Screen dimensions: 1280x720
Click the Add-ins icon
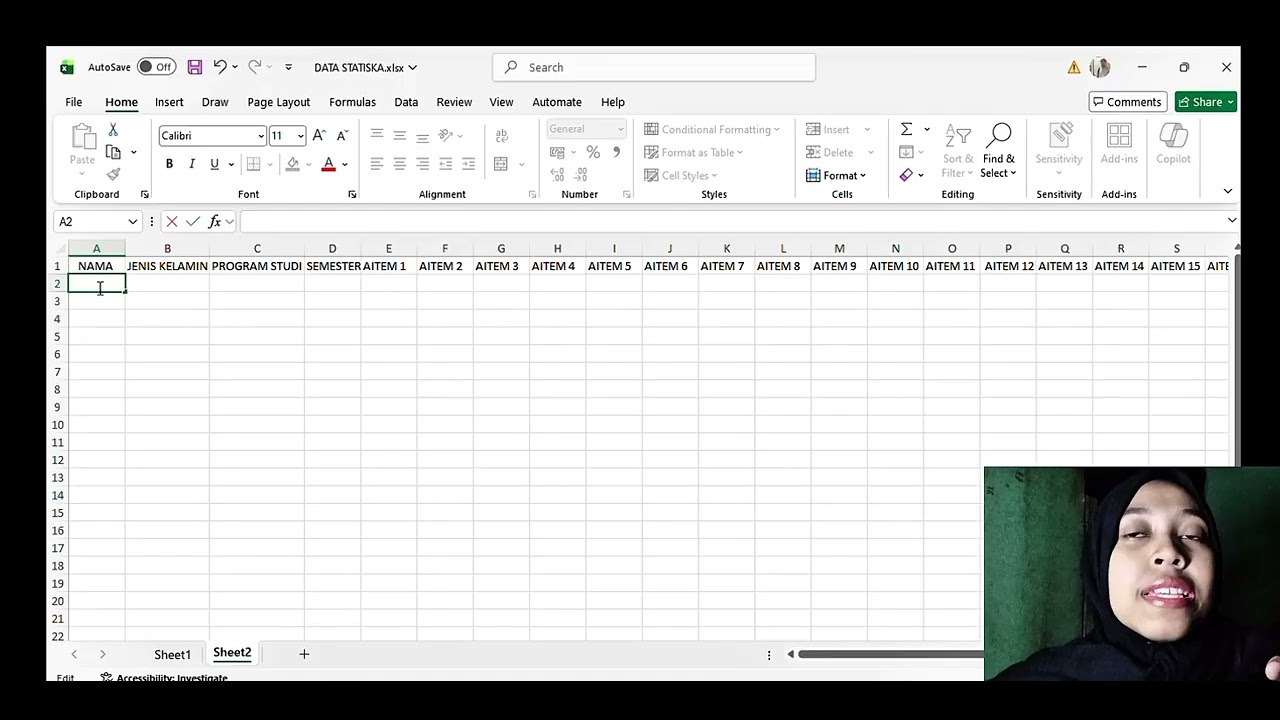tap(1119, 145)
